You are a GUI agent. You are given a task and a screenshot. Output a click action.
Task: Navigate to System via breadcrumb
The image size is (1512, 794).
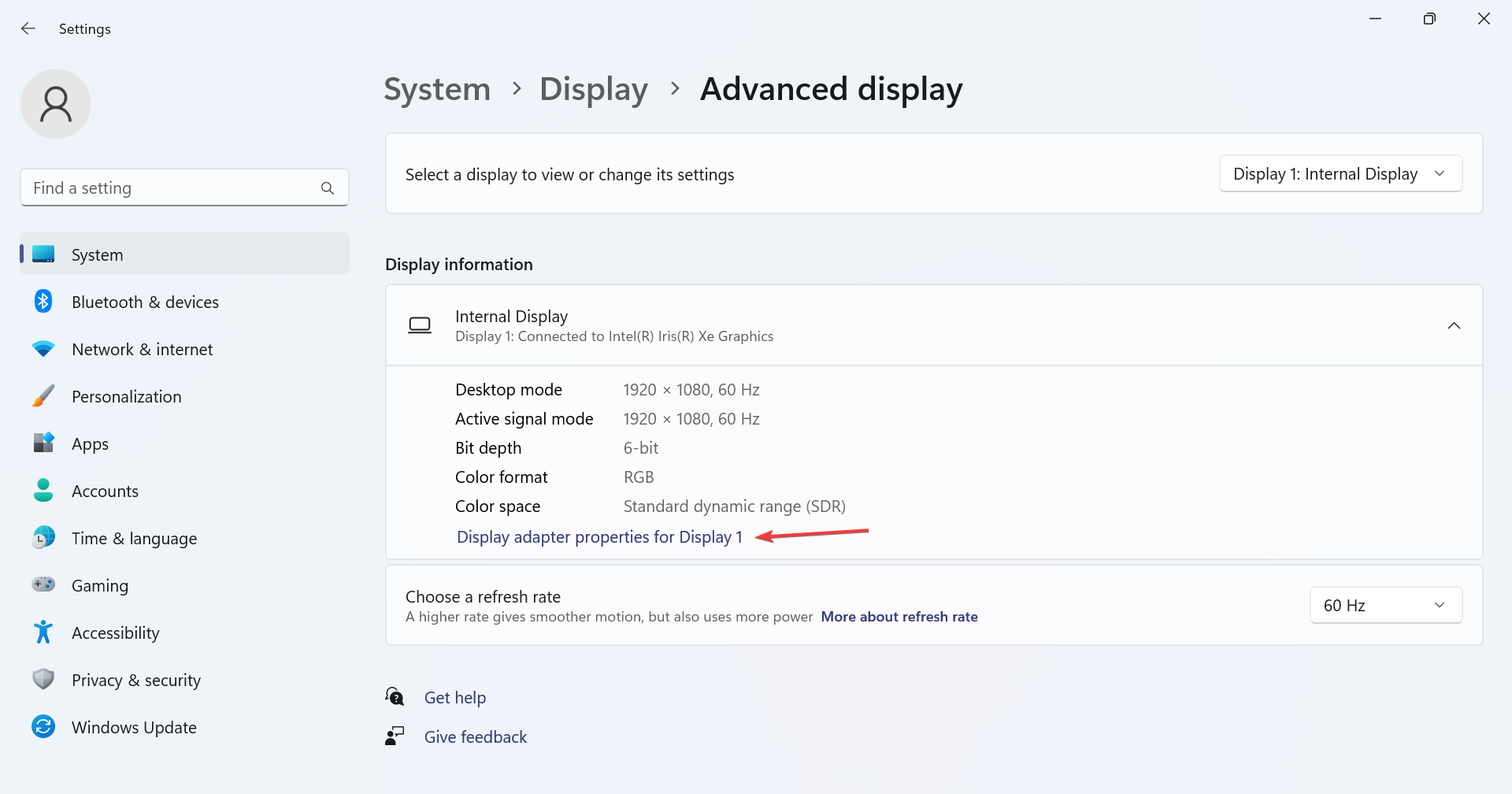[436, 89]
